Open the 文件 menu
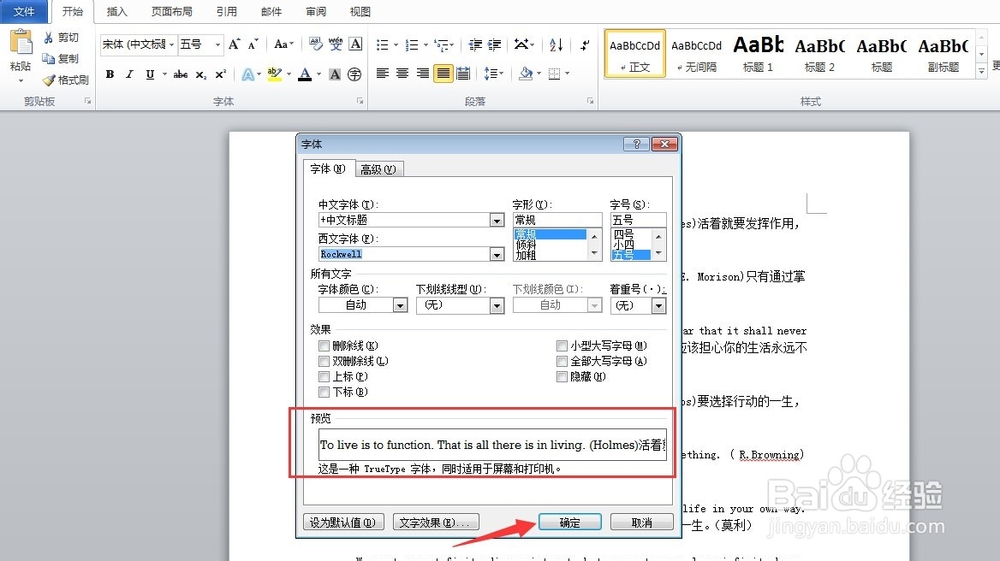This screenshot has width=1000, height=561. coord(24,11)
